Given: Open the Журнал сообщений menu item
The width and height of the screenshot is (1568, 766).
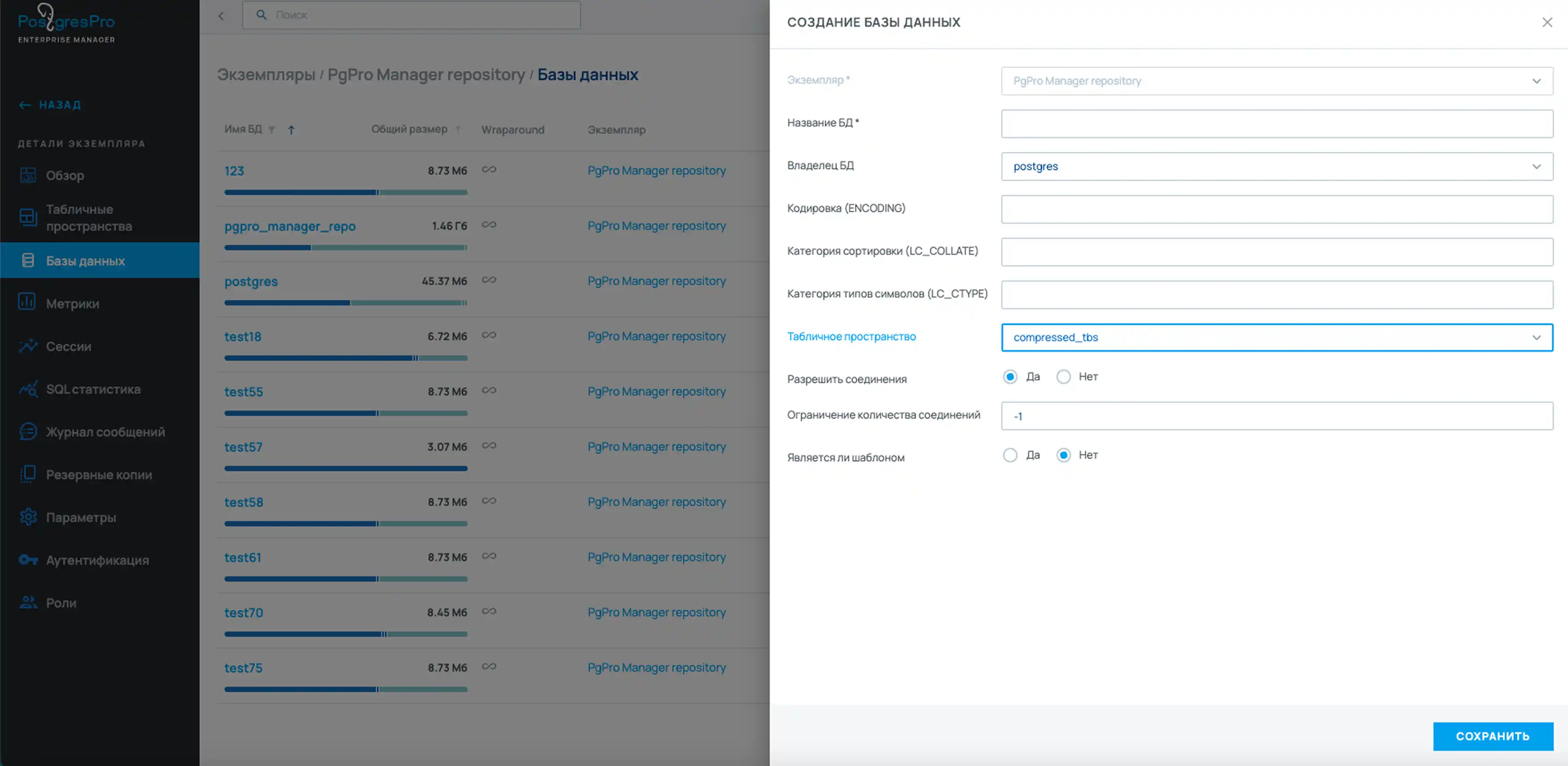Looking at the screenshot, I should click(105, 432).
